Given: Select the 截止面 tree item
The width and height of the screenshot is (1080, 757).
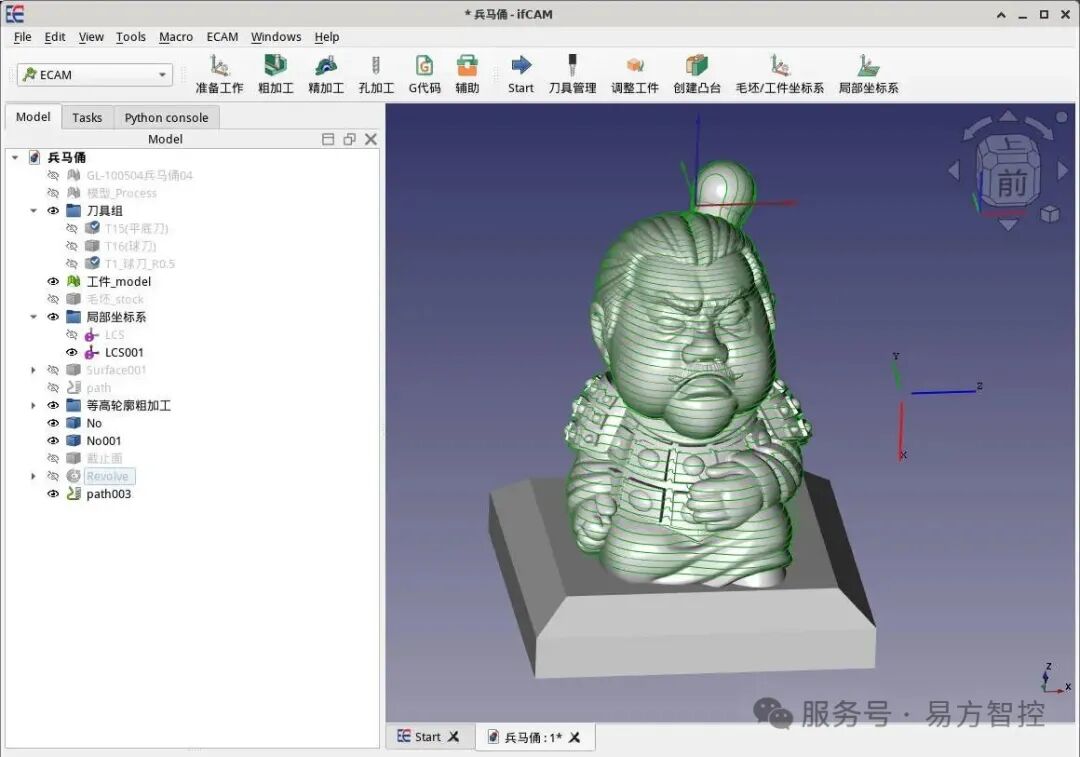Looking at the screenshot, I should (104, 458).
